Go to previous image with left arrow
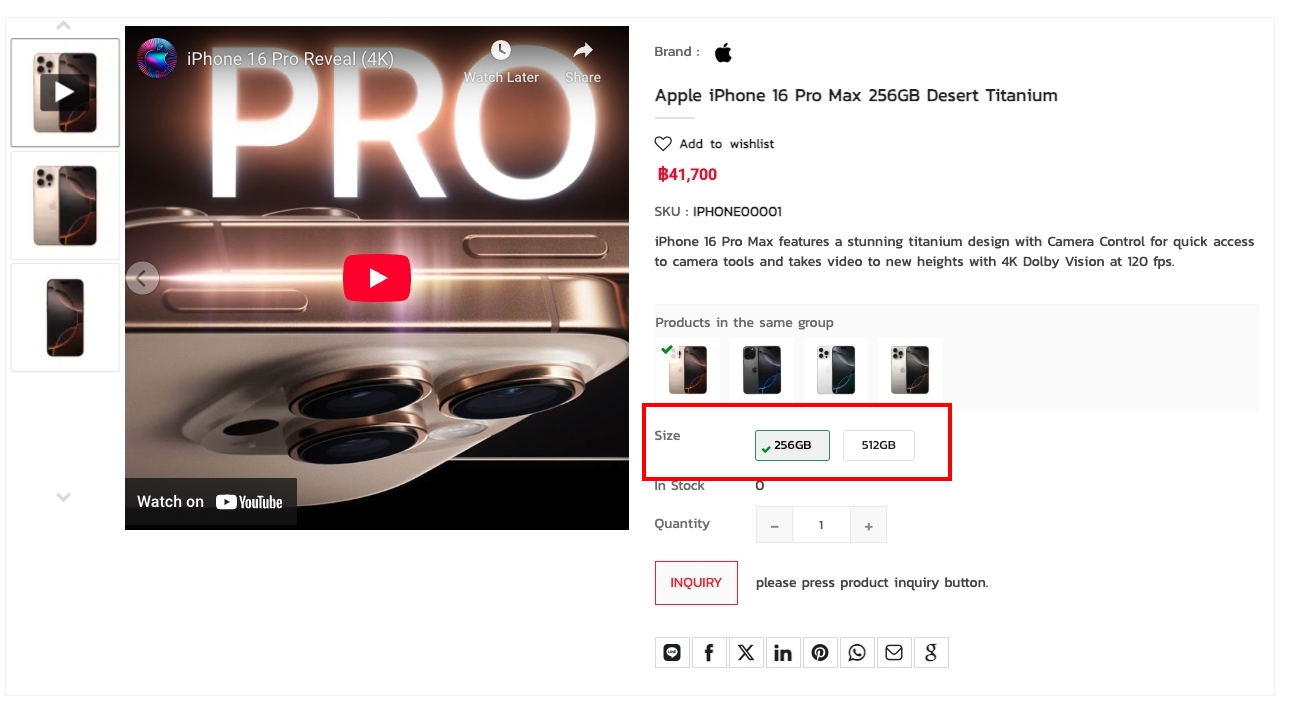Image resolution: width=1289 pixels, height=715 pixels. (x=142, y=278)
